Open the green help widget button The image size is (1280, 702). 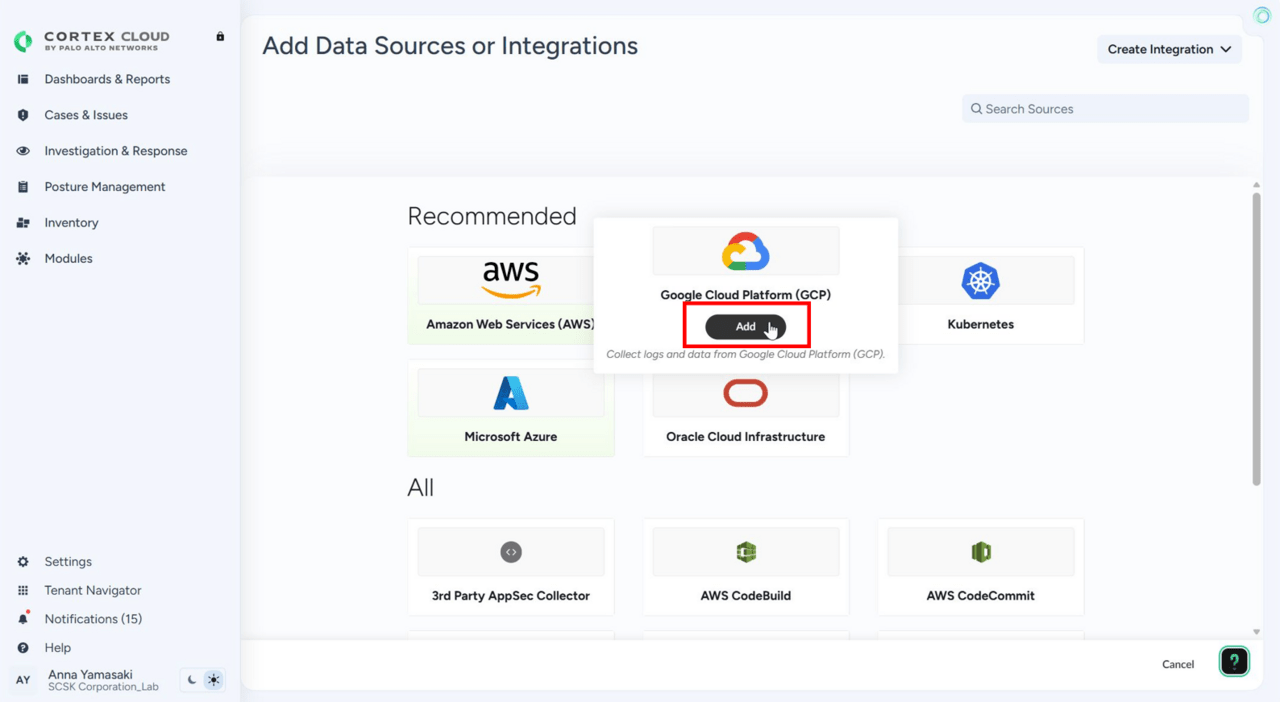point(1234,661)
